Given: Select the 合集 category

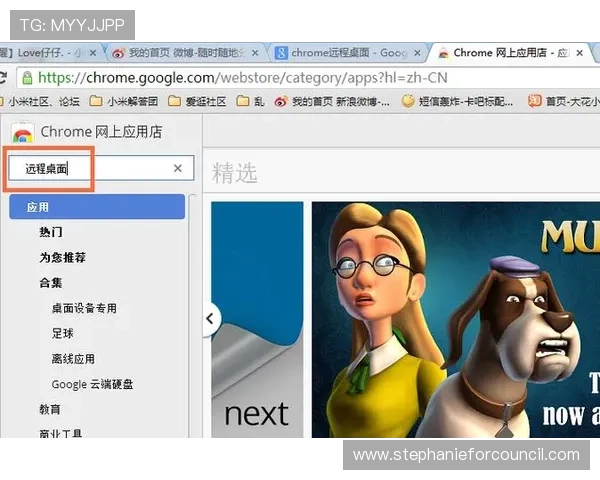Looking at the screenshot, I should click(51, 283).
